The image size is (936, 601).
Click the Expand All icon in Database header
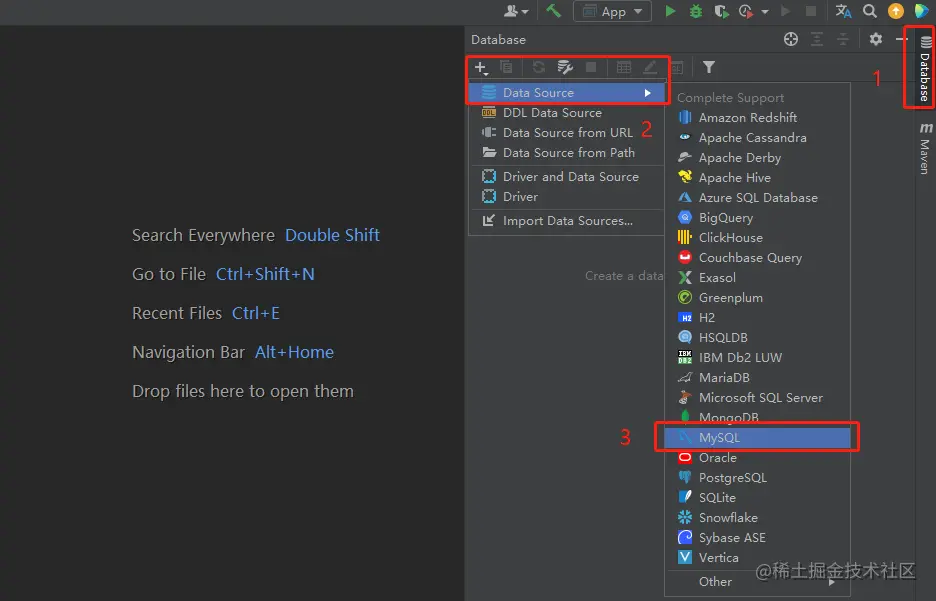point(817,39)
